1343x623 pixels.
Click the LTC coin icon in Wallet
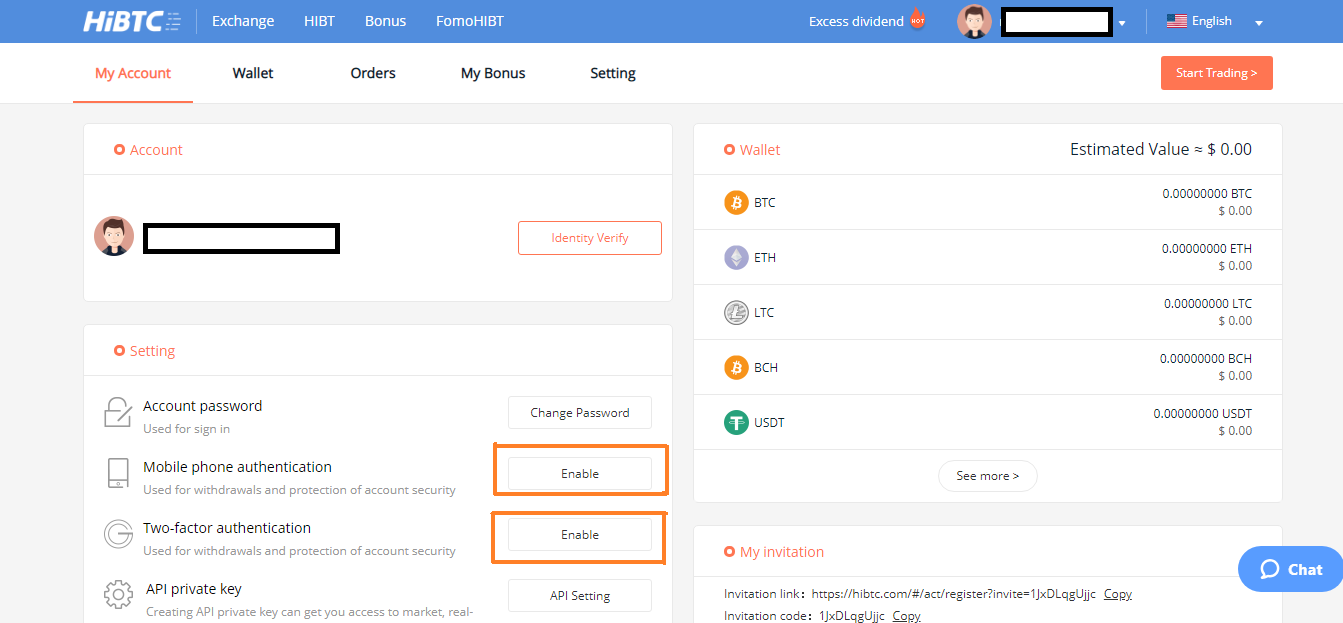[736, 313]
